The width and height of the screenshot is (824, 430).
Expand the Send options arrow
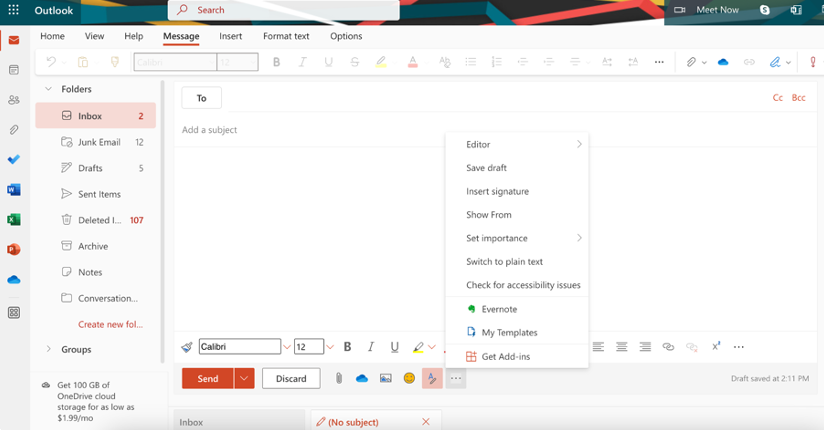(245, 378)
